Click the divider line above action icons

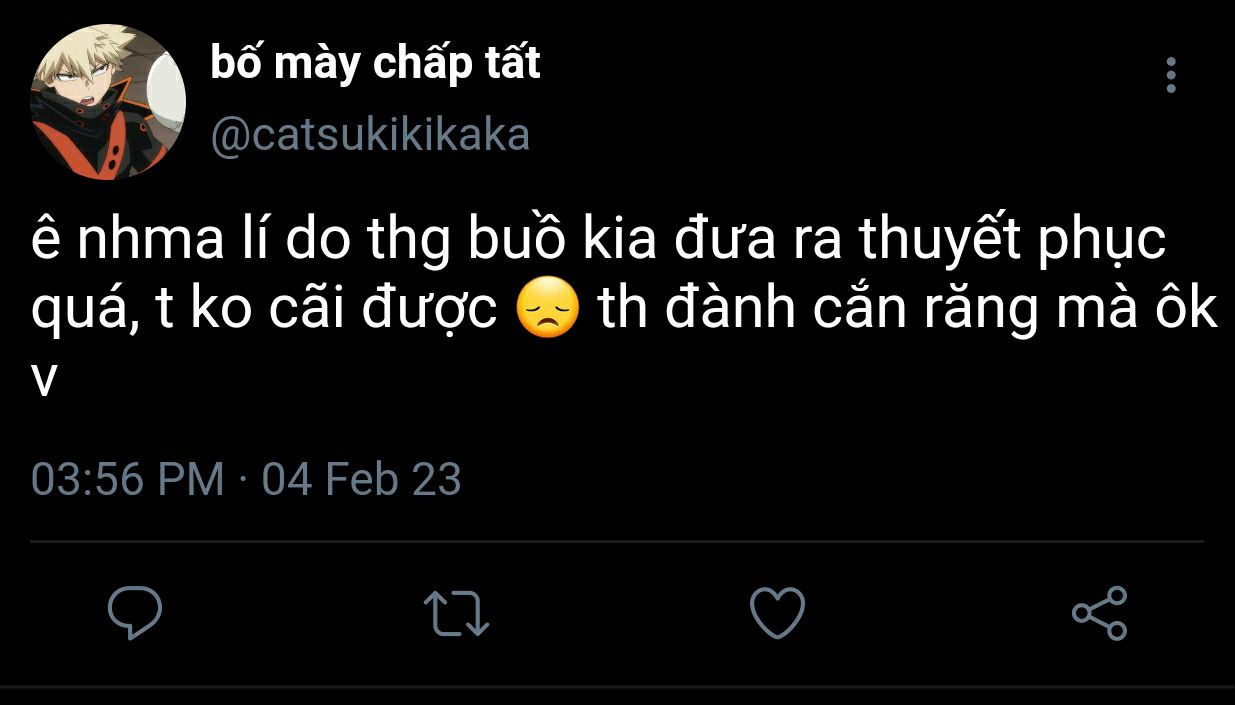click(617, 542)
